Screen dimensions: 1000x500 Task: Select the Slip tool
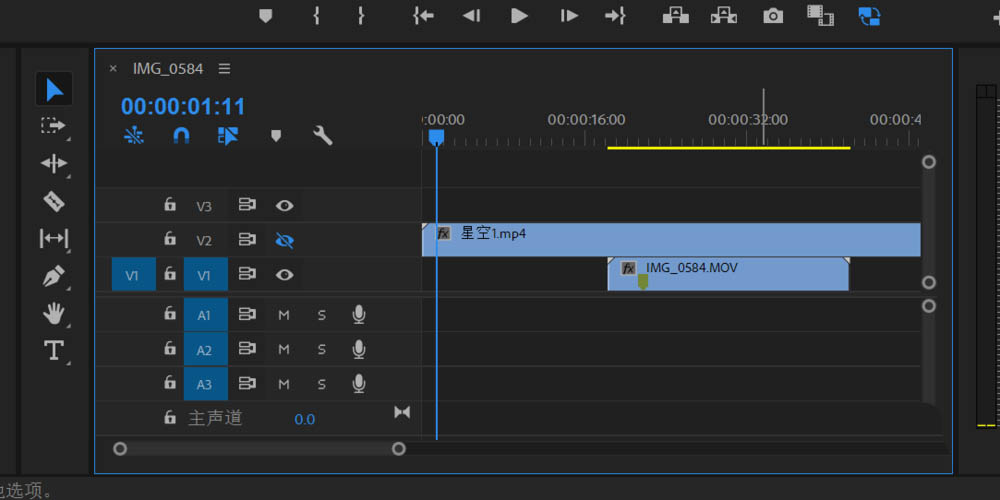pyautogui.click(x=54, y=239)
